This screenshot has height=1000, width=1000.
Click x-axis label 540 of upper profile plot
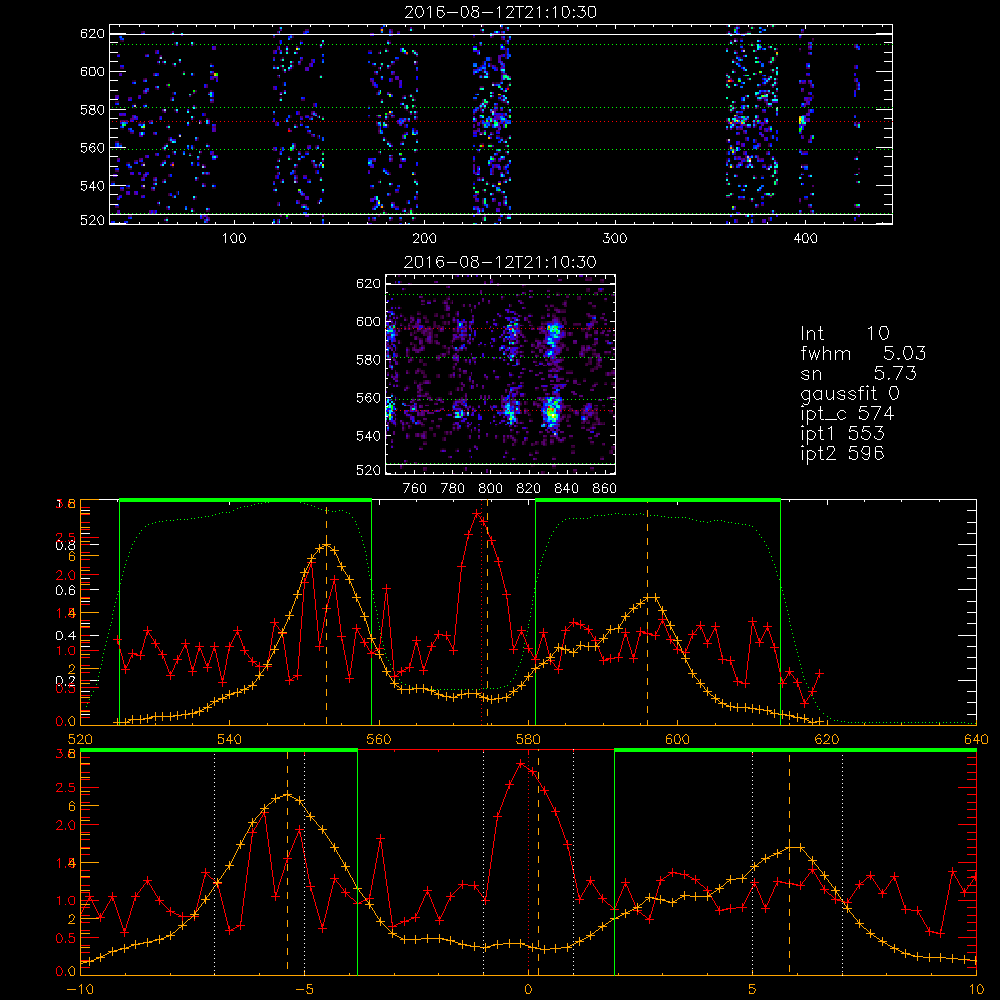pos(230,739)
